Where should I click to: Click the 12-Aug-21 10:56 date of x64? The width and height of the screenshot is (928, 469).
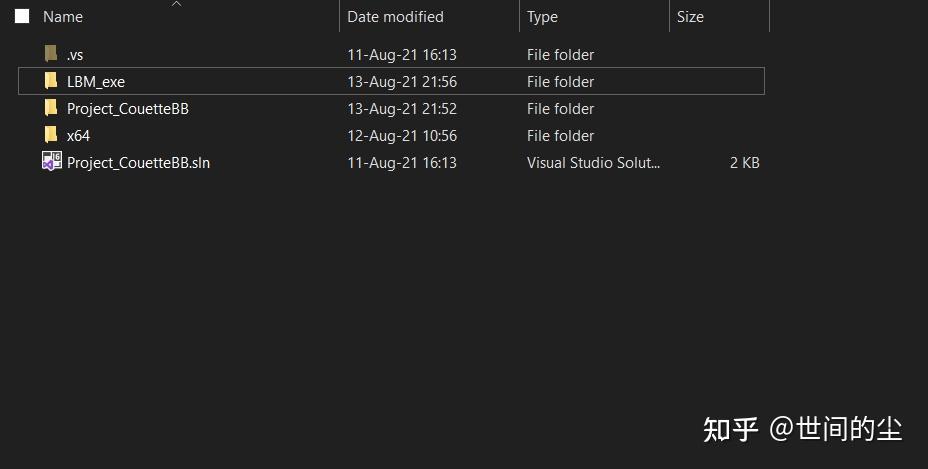coord(402,136)
